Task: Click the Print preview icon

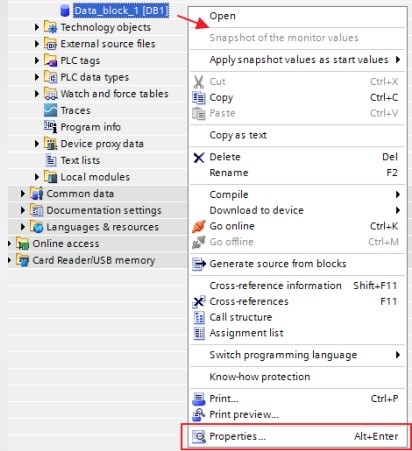Action: tap(199, 415)
